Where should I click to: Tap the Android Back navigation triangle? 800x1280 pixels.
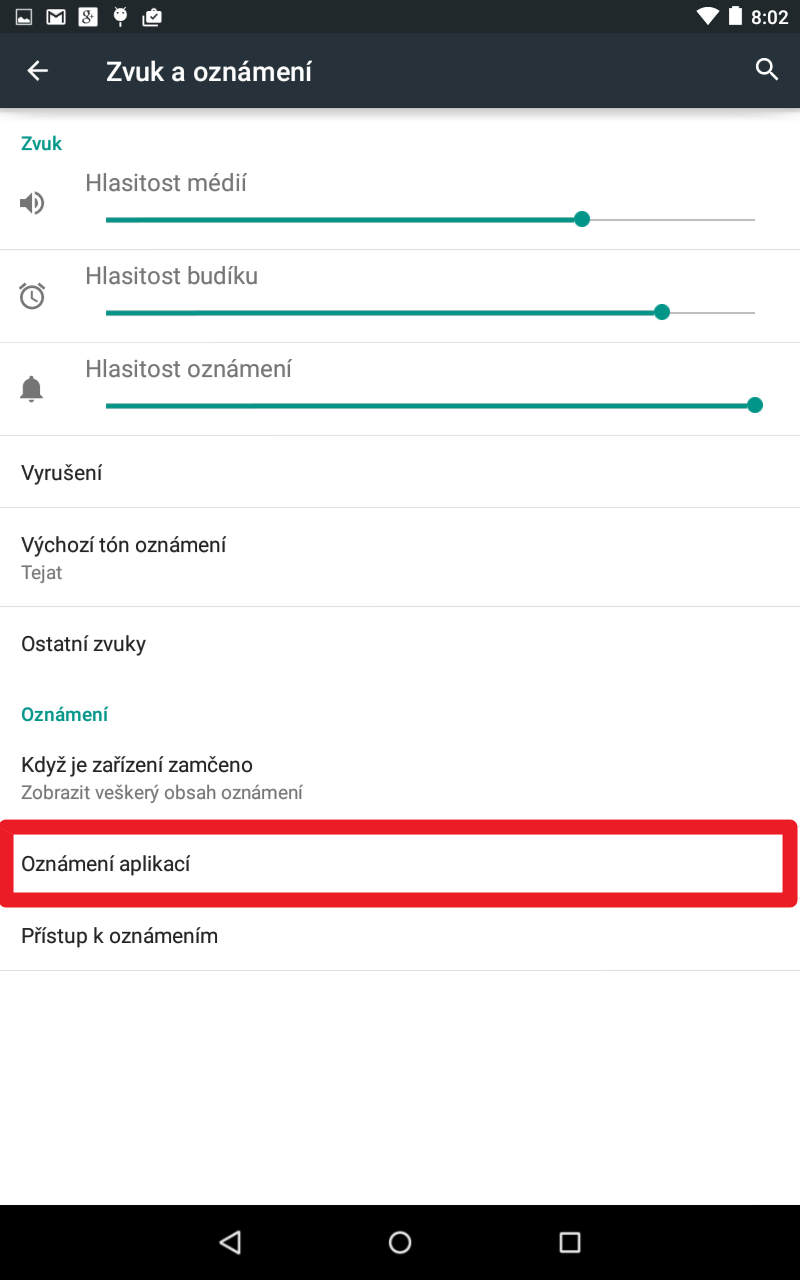pyautogui.click(x=230, y=1242)
